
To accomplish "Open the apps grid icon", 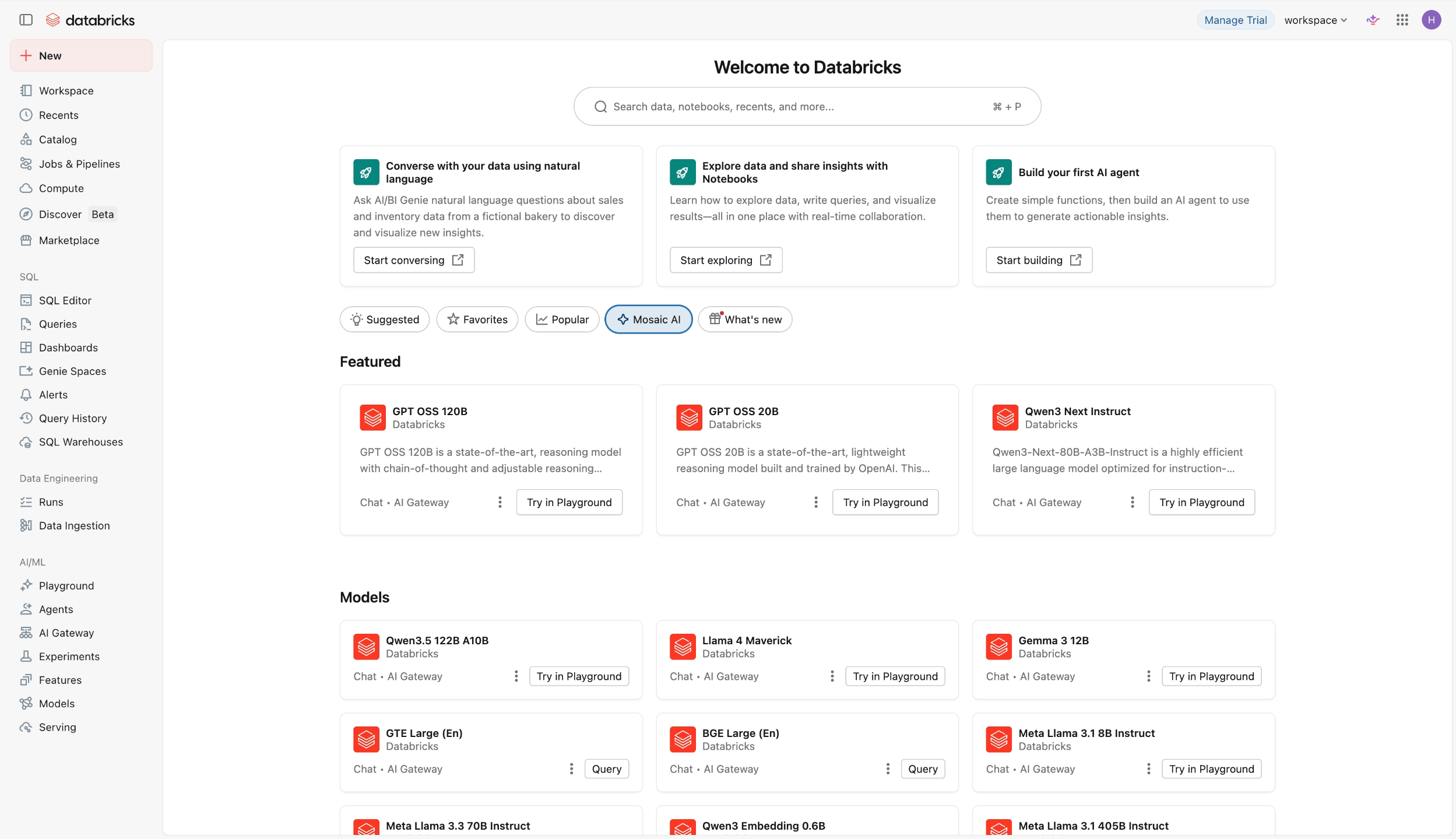I will [1402, 20].
